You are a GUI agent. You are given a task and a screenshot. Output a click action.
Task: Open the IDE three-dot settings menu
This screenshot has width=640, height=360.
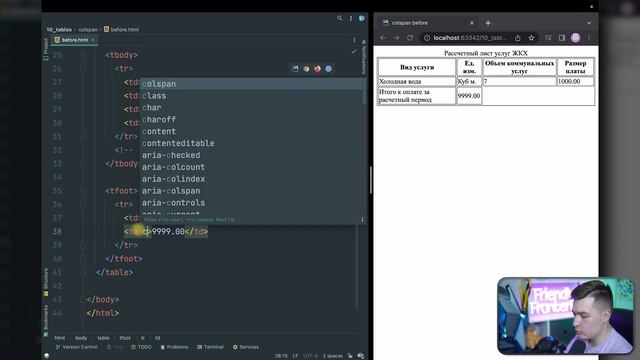(x=351, y=18)
